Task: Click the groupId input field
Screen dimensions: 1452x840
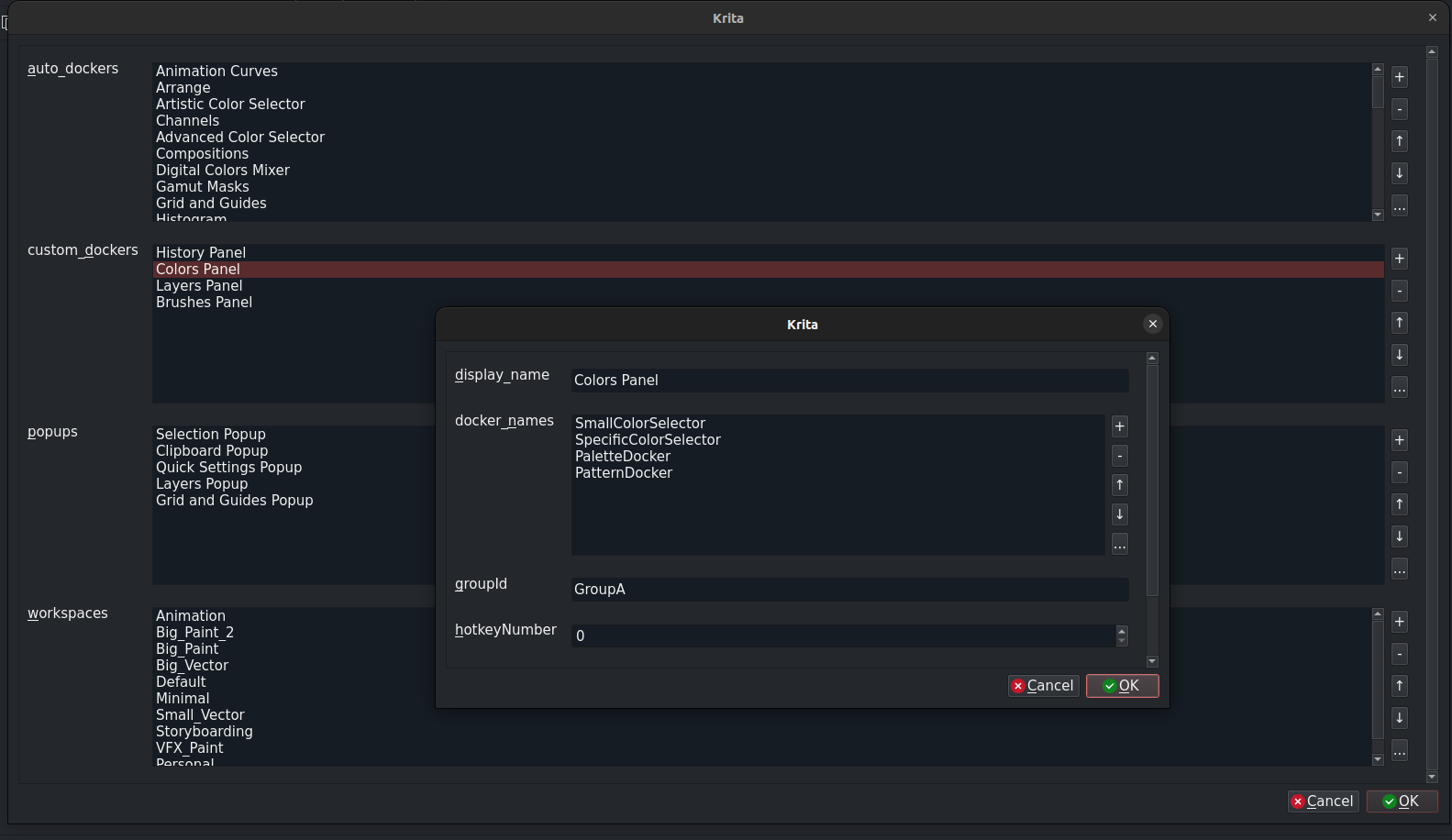Action: (848, 590)
